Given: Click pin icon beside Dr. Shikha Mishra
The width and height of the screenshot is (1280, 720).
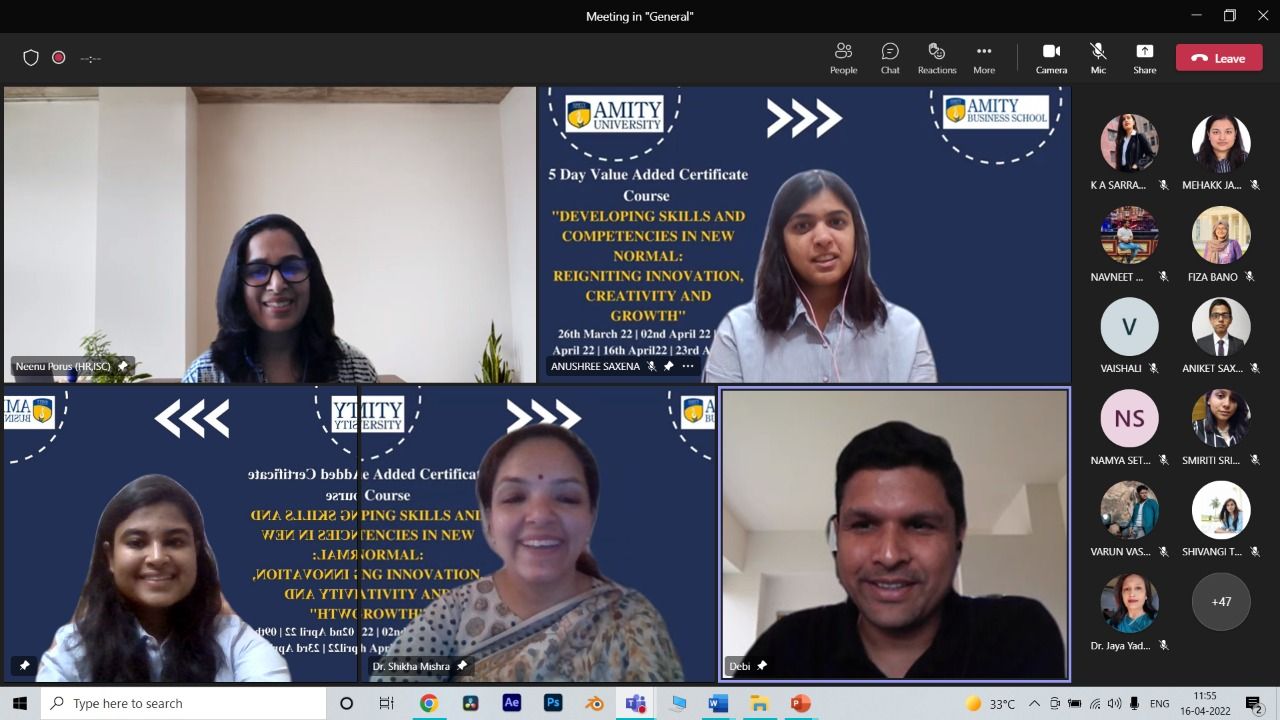Looking at the screenshot, I should 462,666.
